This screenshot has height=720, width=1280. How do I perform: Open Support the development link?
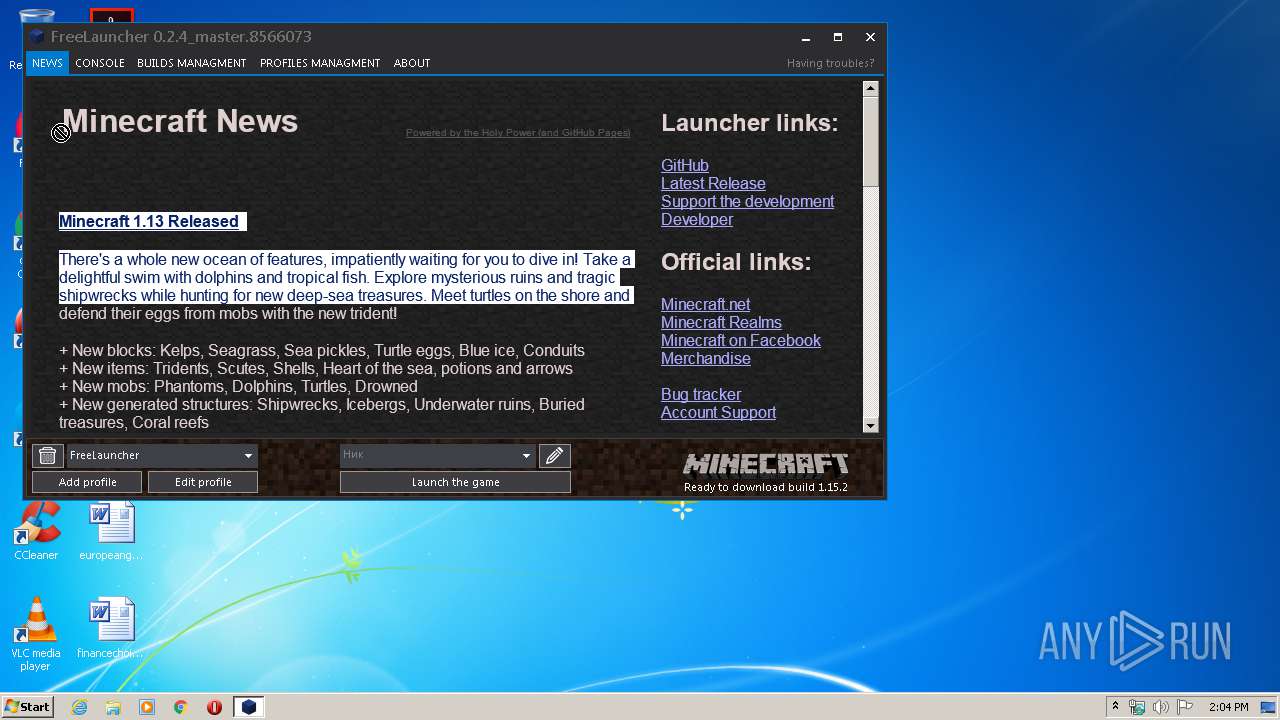pyautogui.click(x=747, y=202)
